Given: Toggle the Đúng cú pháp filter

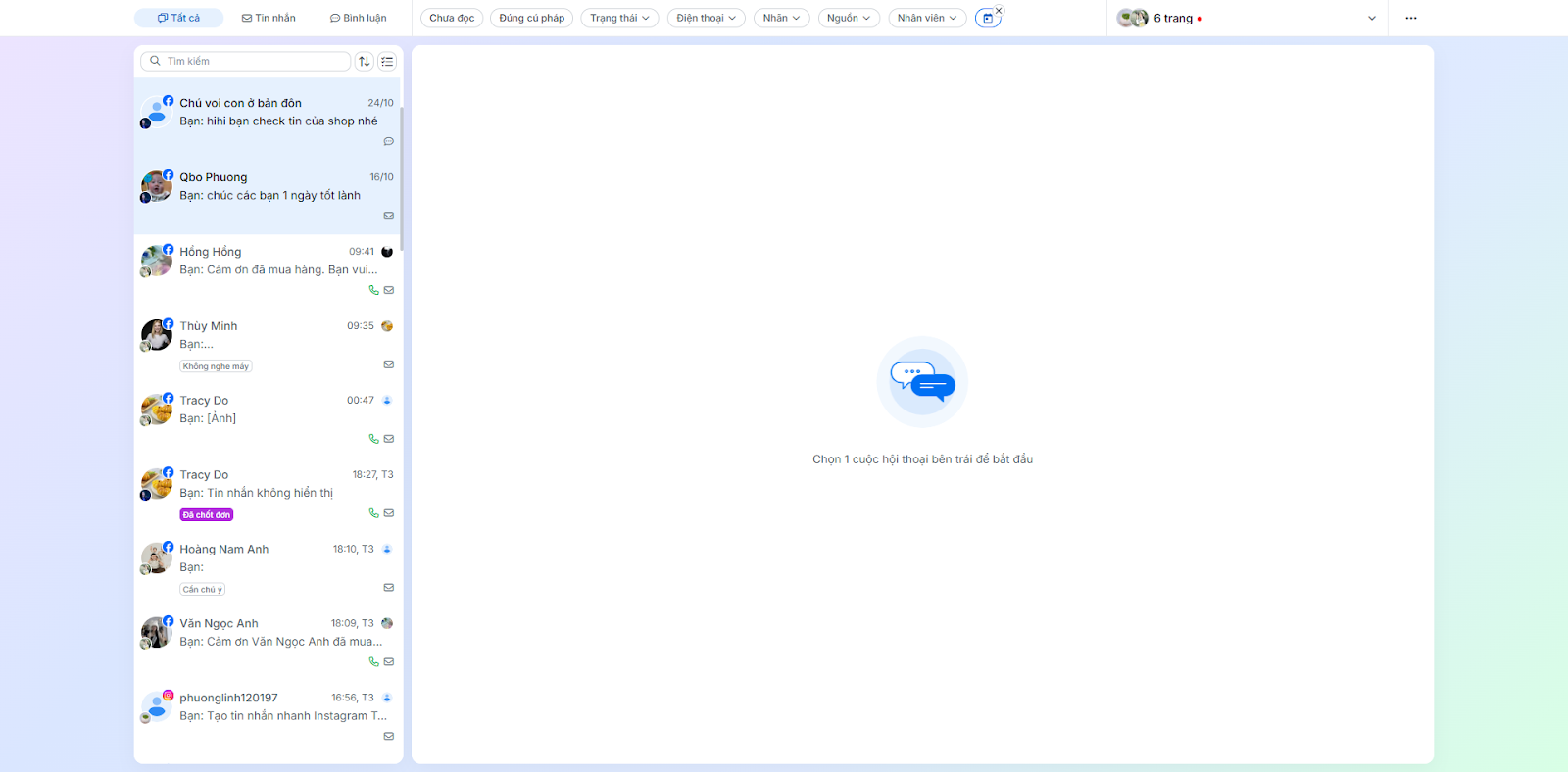Looking at the screenshot, I should [532, 18].
